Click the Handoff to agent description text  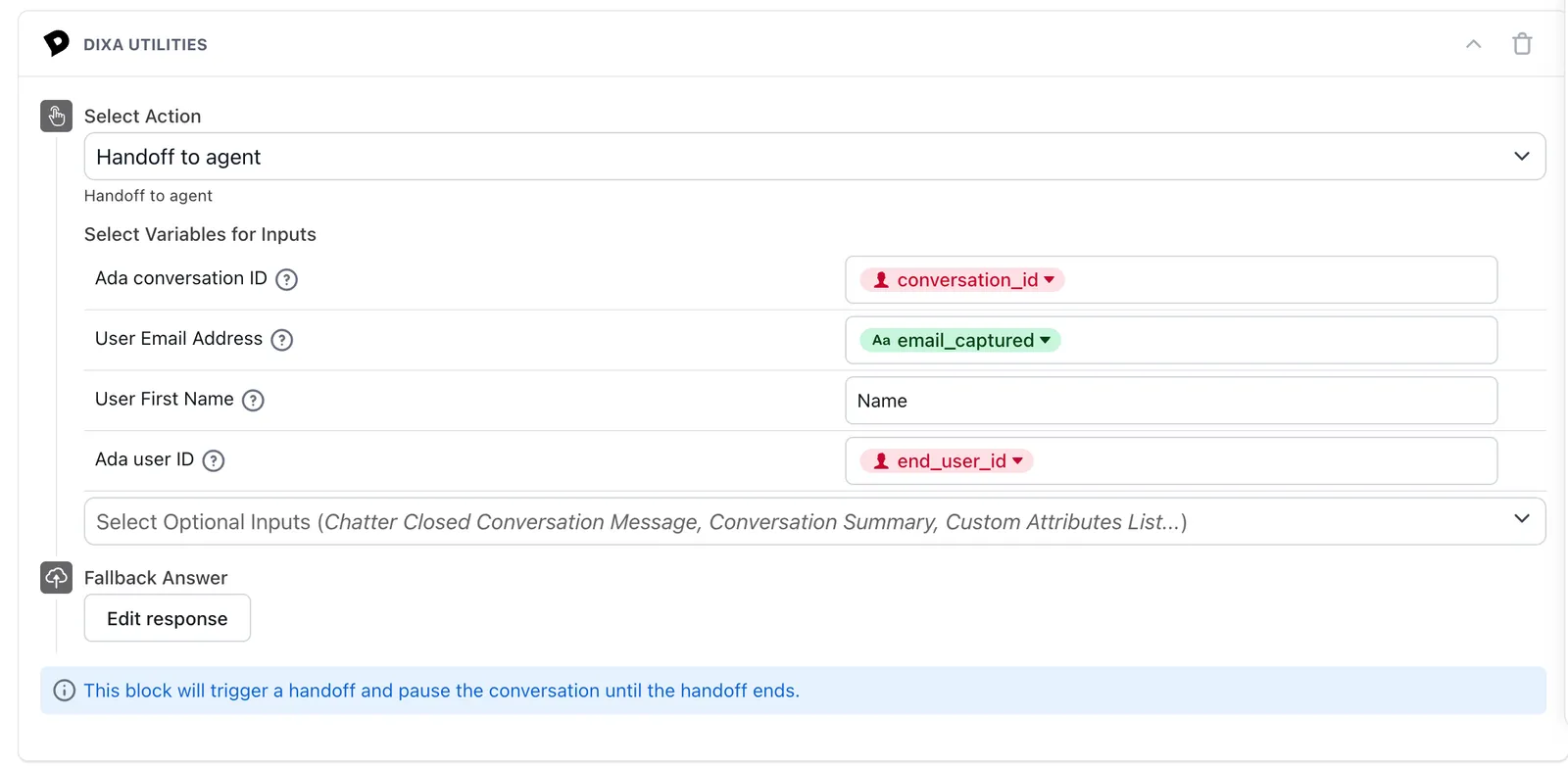pyautogui.click(x=148, y=196)
